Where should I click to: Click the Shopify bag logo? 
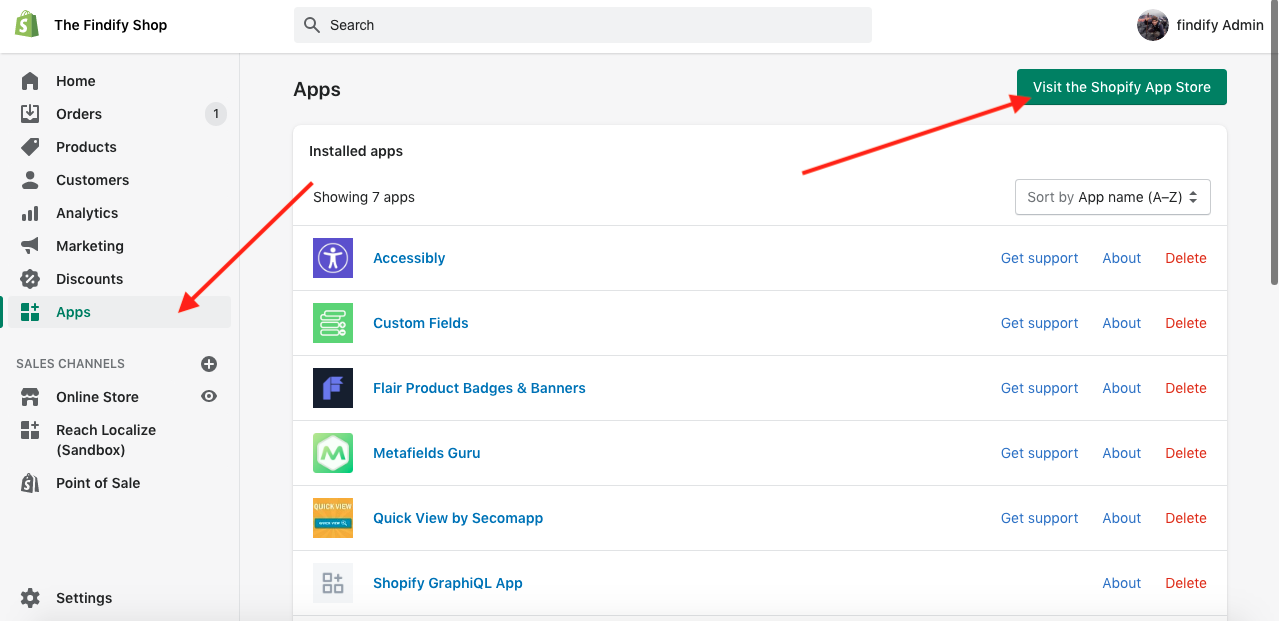coord(27,24)
